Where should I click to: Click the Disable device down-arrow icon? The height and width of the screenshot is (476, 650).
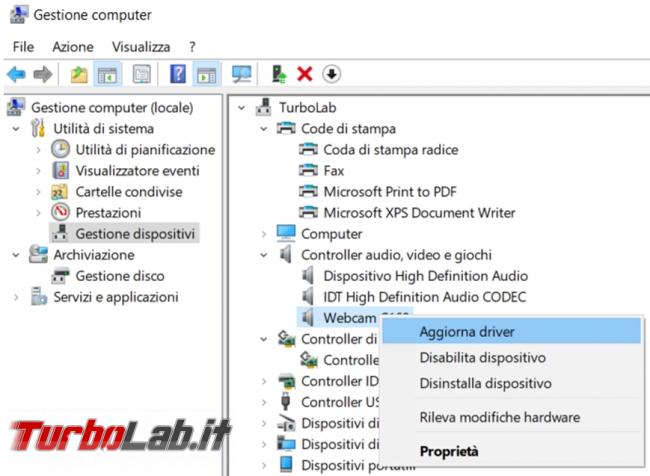[x=331, y=75]
